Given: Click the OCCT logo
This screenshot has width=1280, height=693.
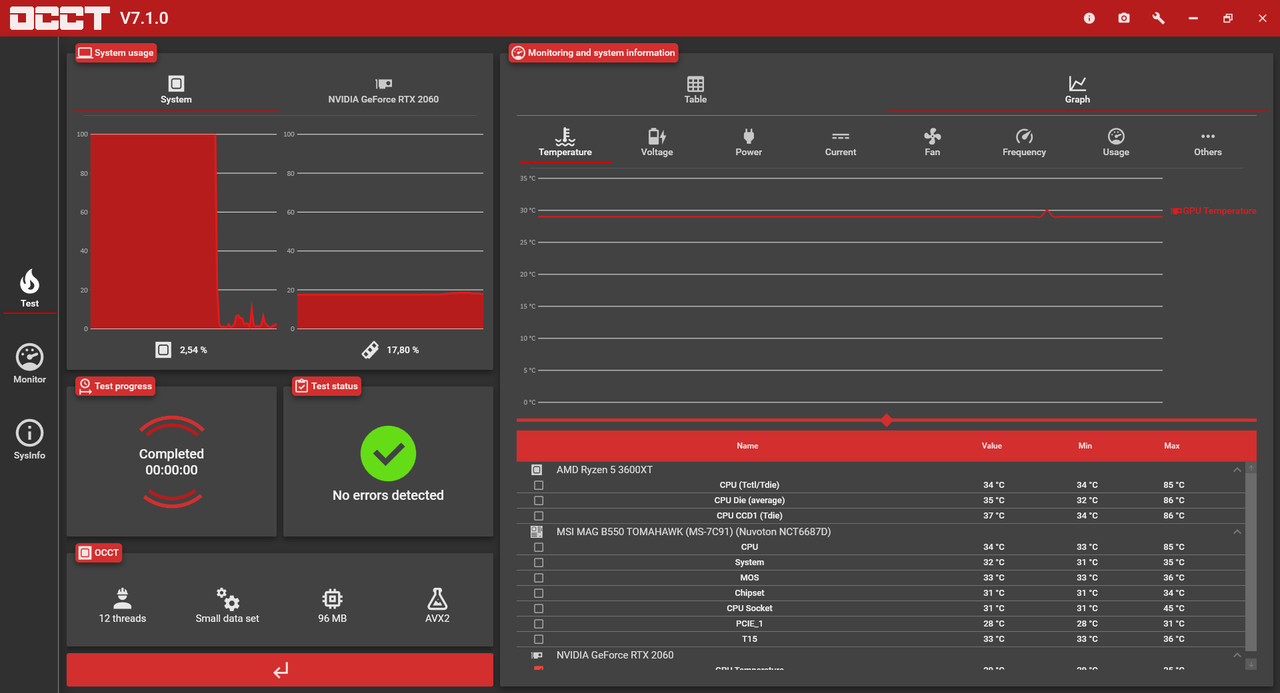Looking at the screenshot, I should 59,18.
